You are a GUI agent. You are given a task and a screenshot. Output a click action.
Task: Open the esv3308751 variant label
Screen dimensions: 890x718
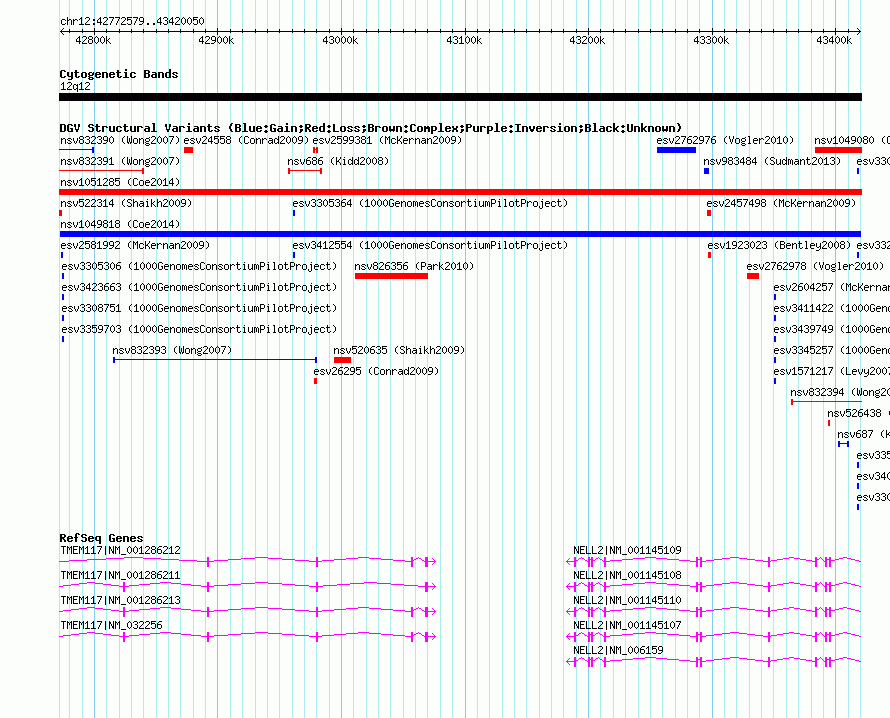click(x=199, y=308)
